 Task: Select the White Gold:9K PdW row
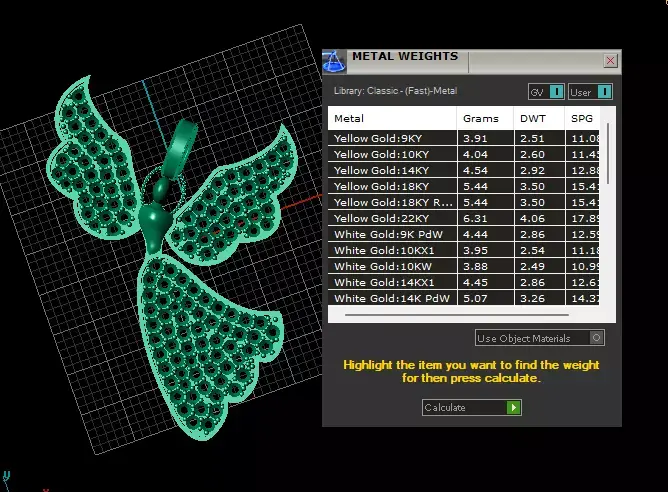pos(464,234)
